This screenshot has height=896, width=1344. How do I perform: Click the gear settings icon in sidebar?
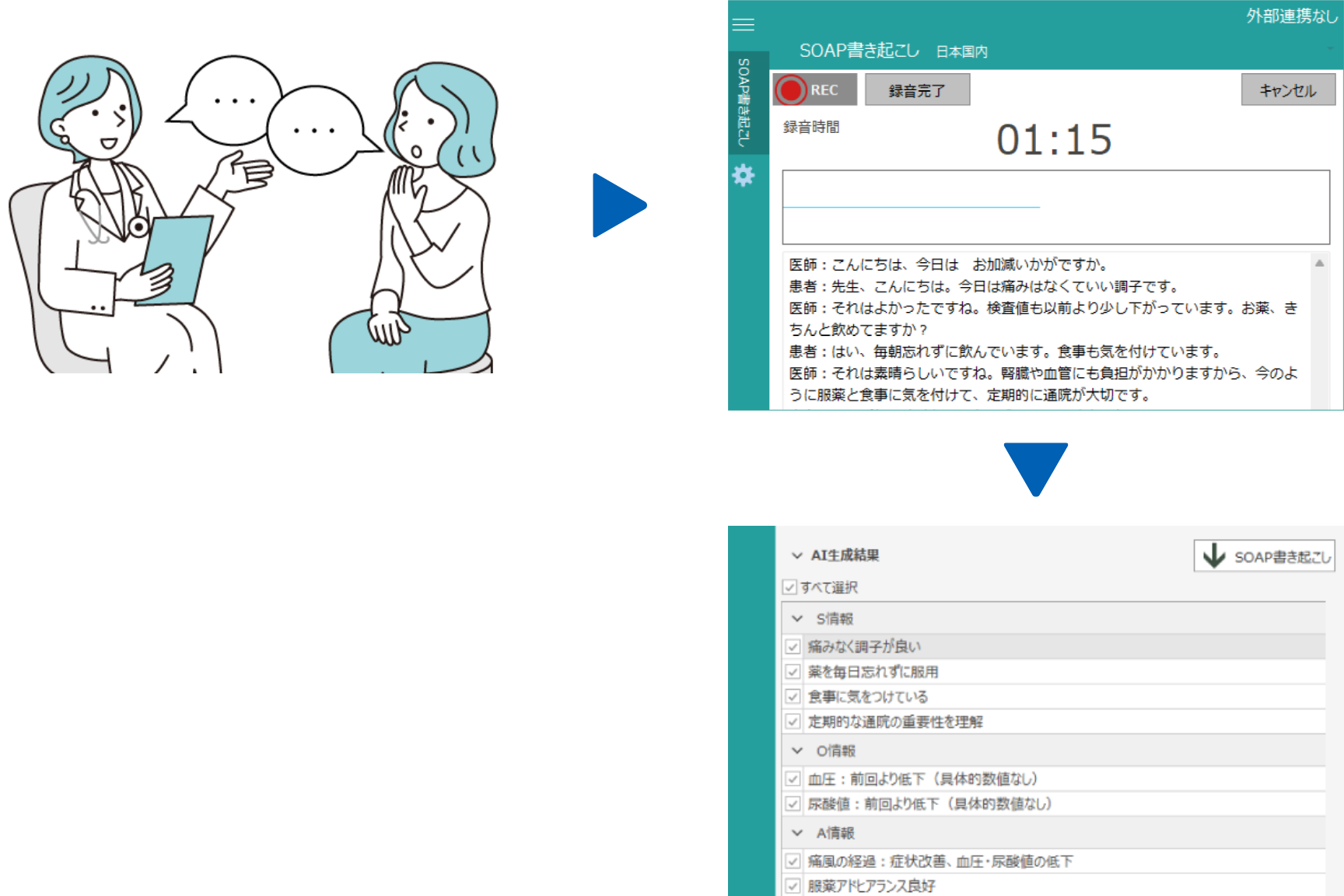tap(744, 176)
